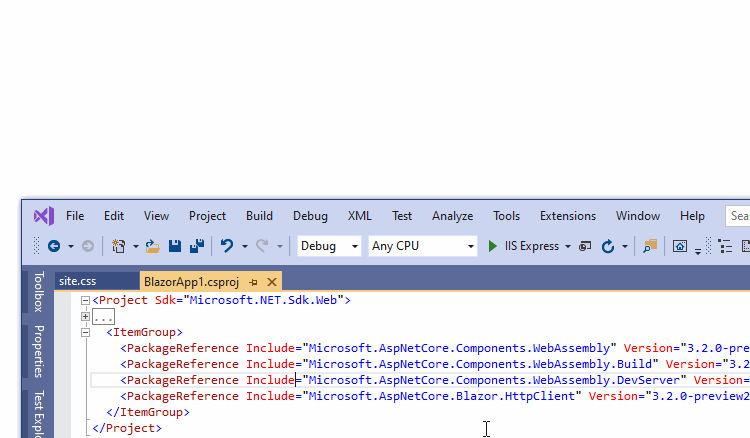Image resolution: width=750 pixels, height=438 pixels.
Task: Open the Window menu
Action: click(x=638, y=216)
